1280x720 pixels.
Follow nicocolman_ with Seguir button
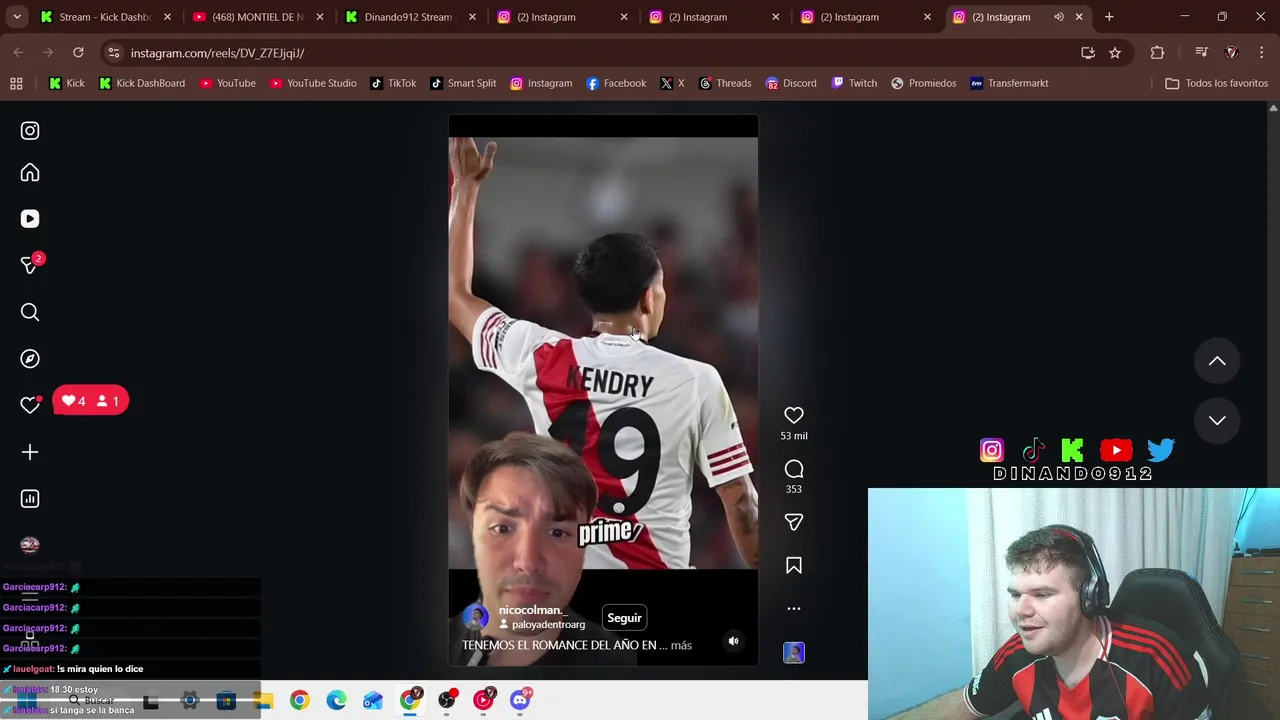pyautogui.click(x=624, y=618)
